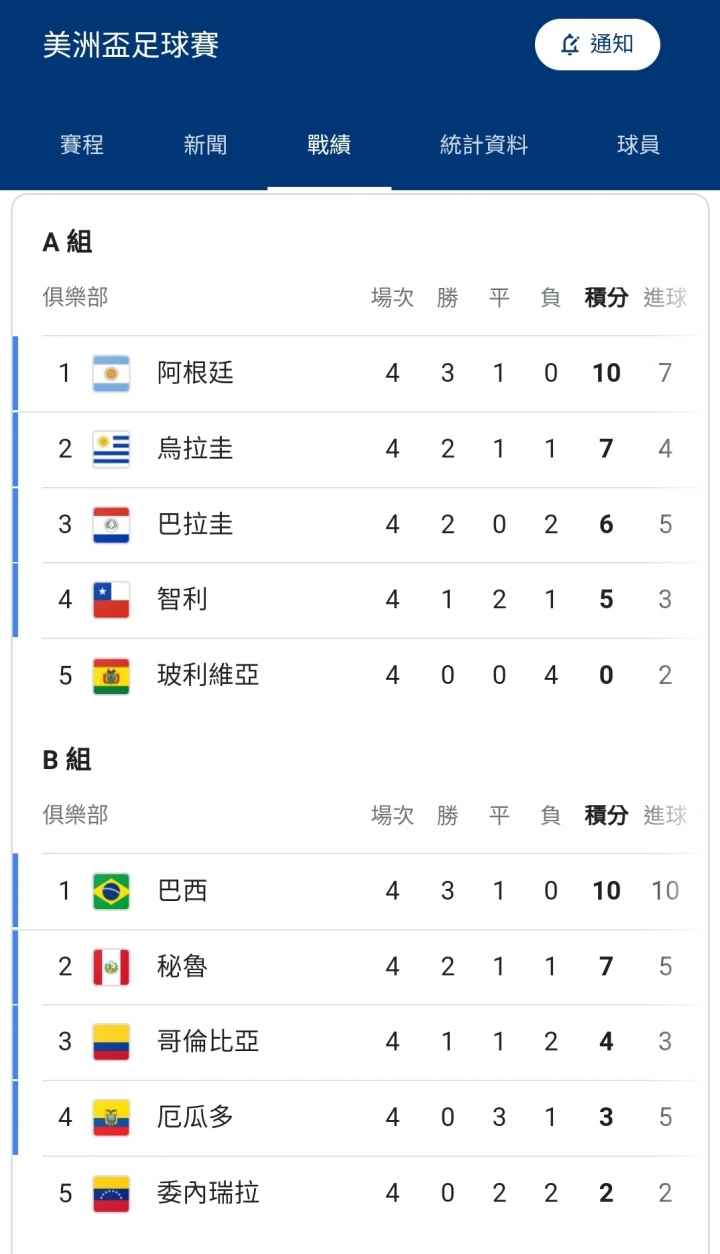The image size is (720, 1254).
Task: Go to the 球員 tab
Action: coord(638,145)
